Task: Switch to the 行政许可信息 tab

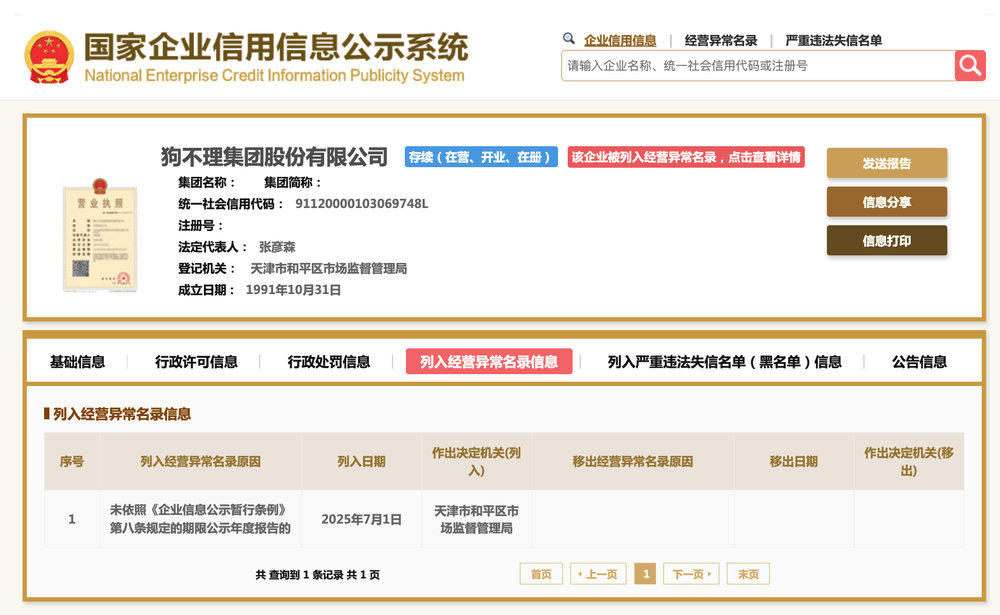Action: pyautogui.click(x=198, y=361)
